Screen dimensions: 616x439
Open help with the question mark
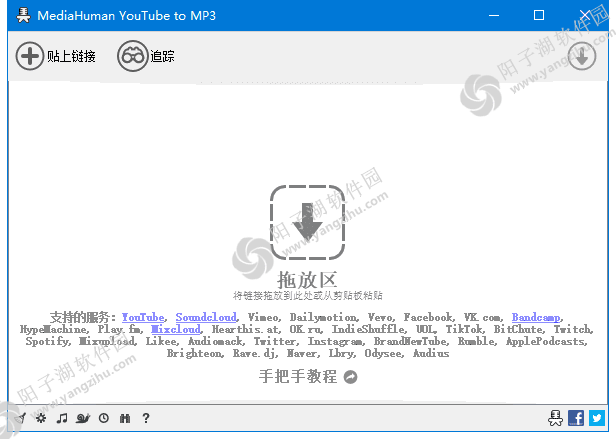tap(146, 418)
